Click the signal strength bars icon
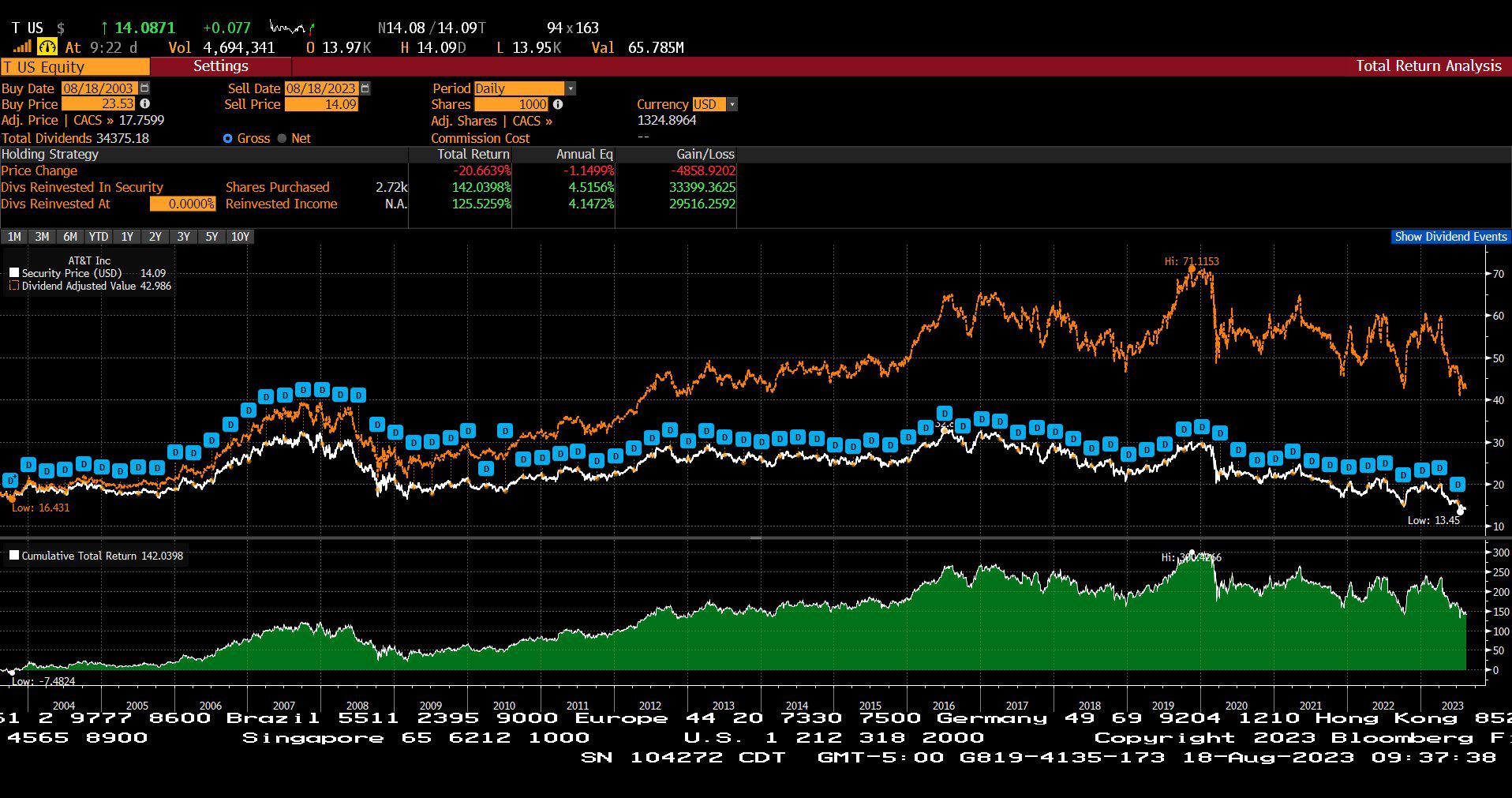Viewport: 1512px width, 798px height. [x=21, y=47]
